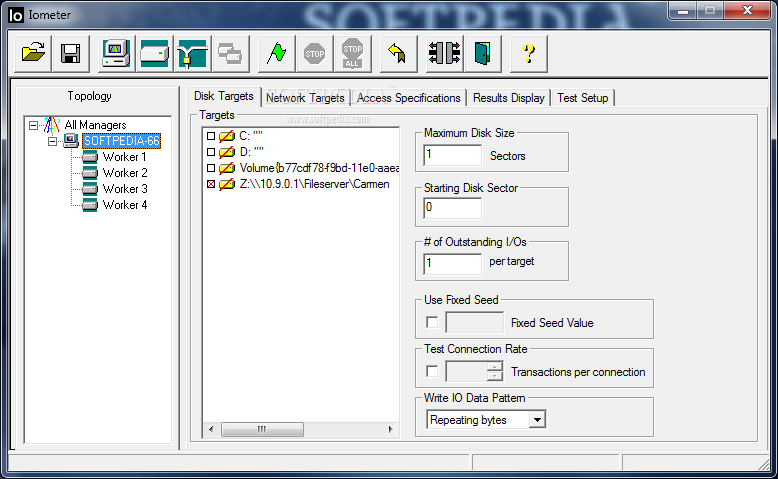Start new network worker icon
778x479 pixels.
click(x=193, y=53)
